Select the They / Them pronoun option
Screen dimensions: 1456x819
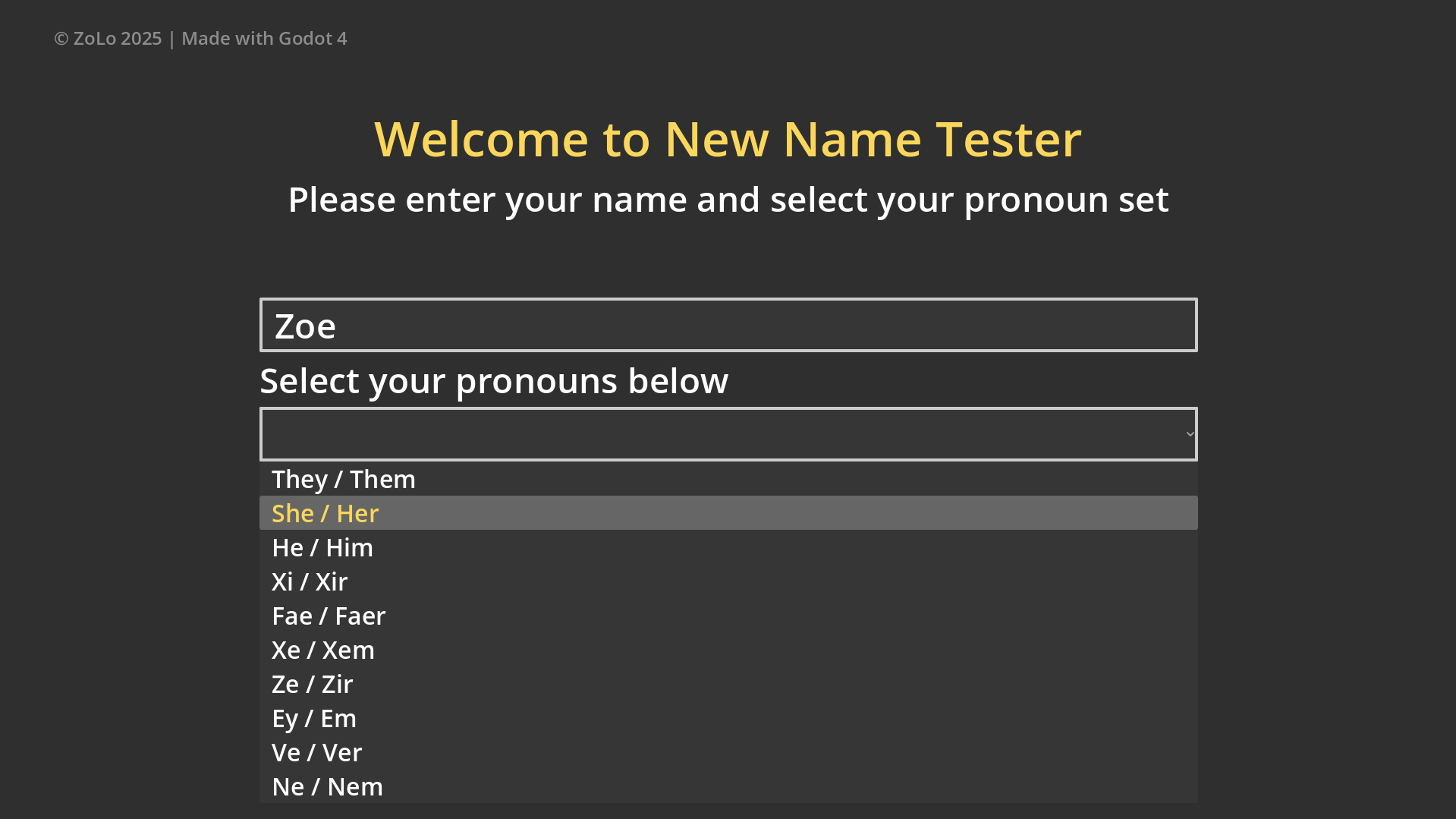(x=343, y=479)
